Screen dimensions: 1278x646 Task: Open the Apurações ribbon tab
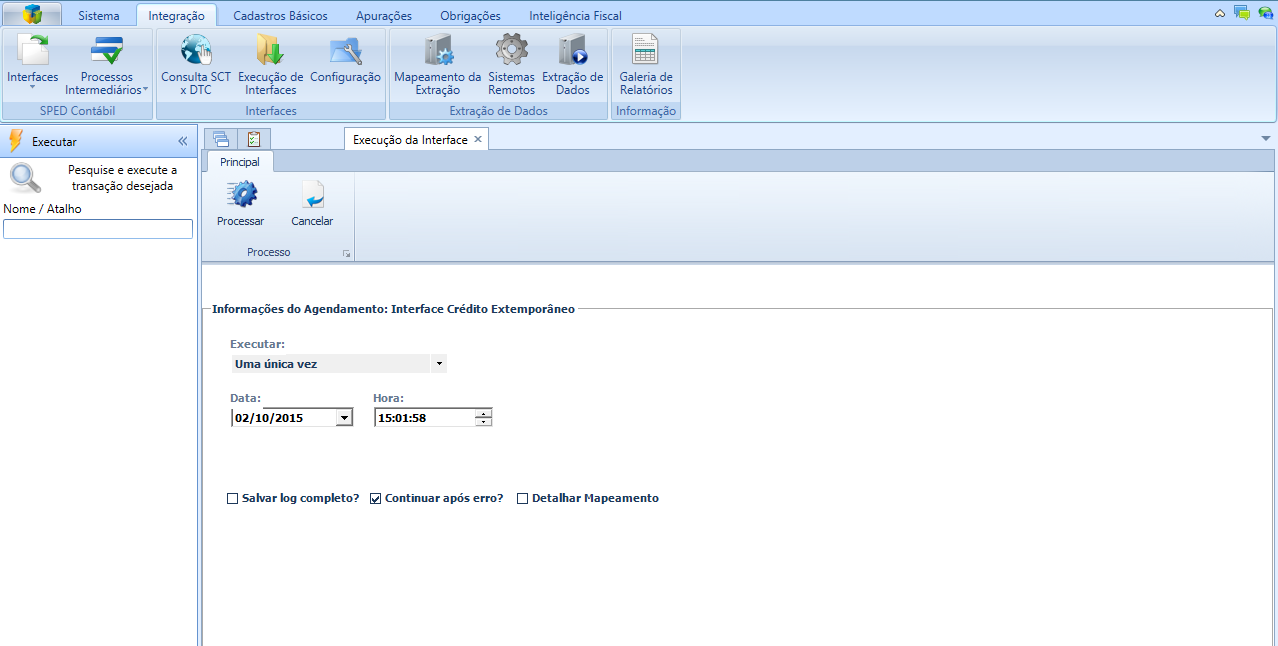[384, 16]
